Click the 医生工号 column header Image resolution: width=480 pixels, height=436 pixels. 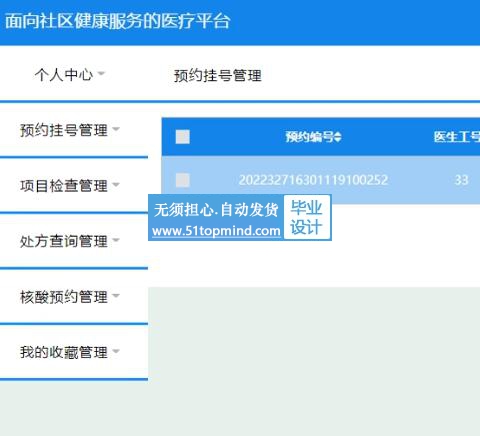pos(457,137)
